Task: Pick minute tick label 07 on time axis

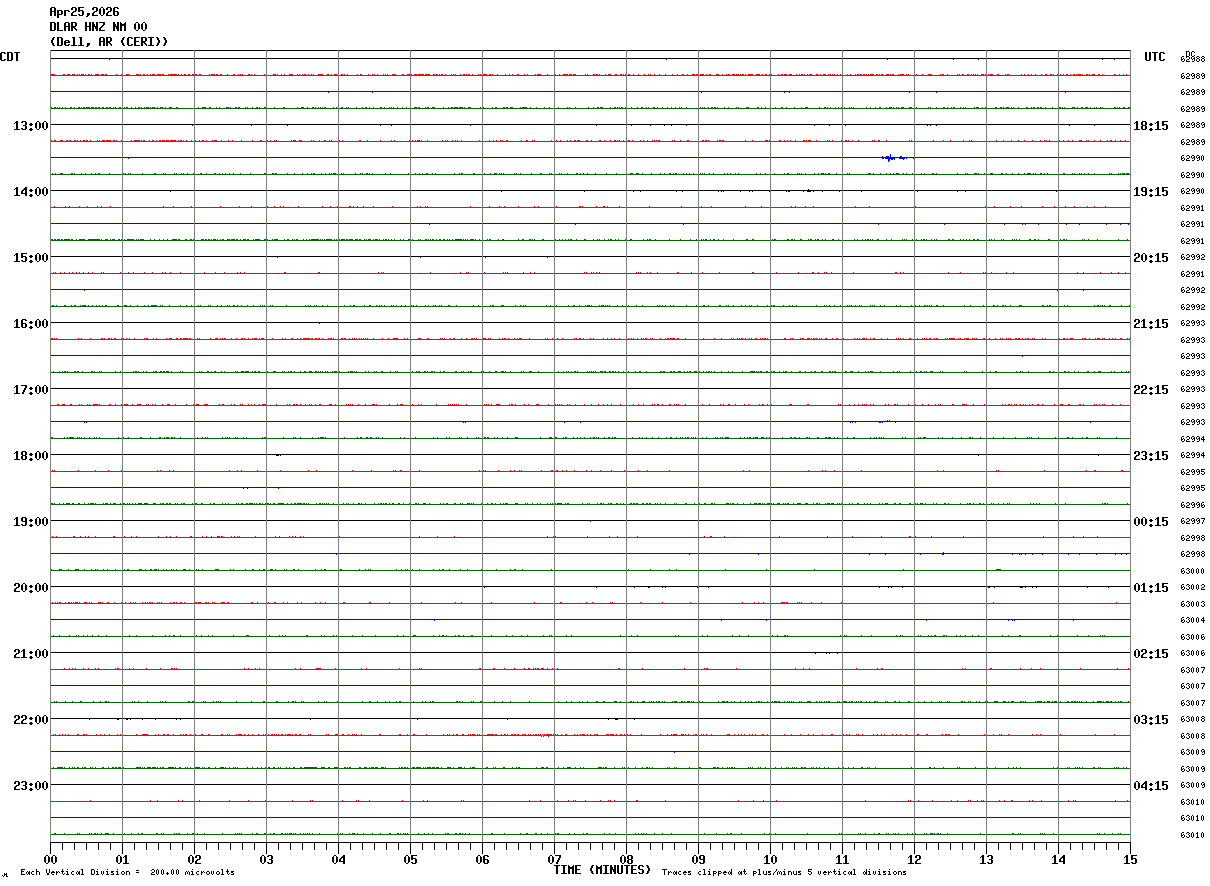Action: pos(554,859)
